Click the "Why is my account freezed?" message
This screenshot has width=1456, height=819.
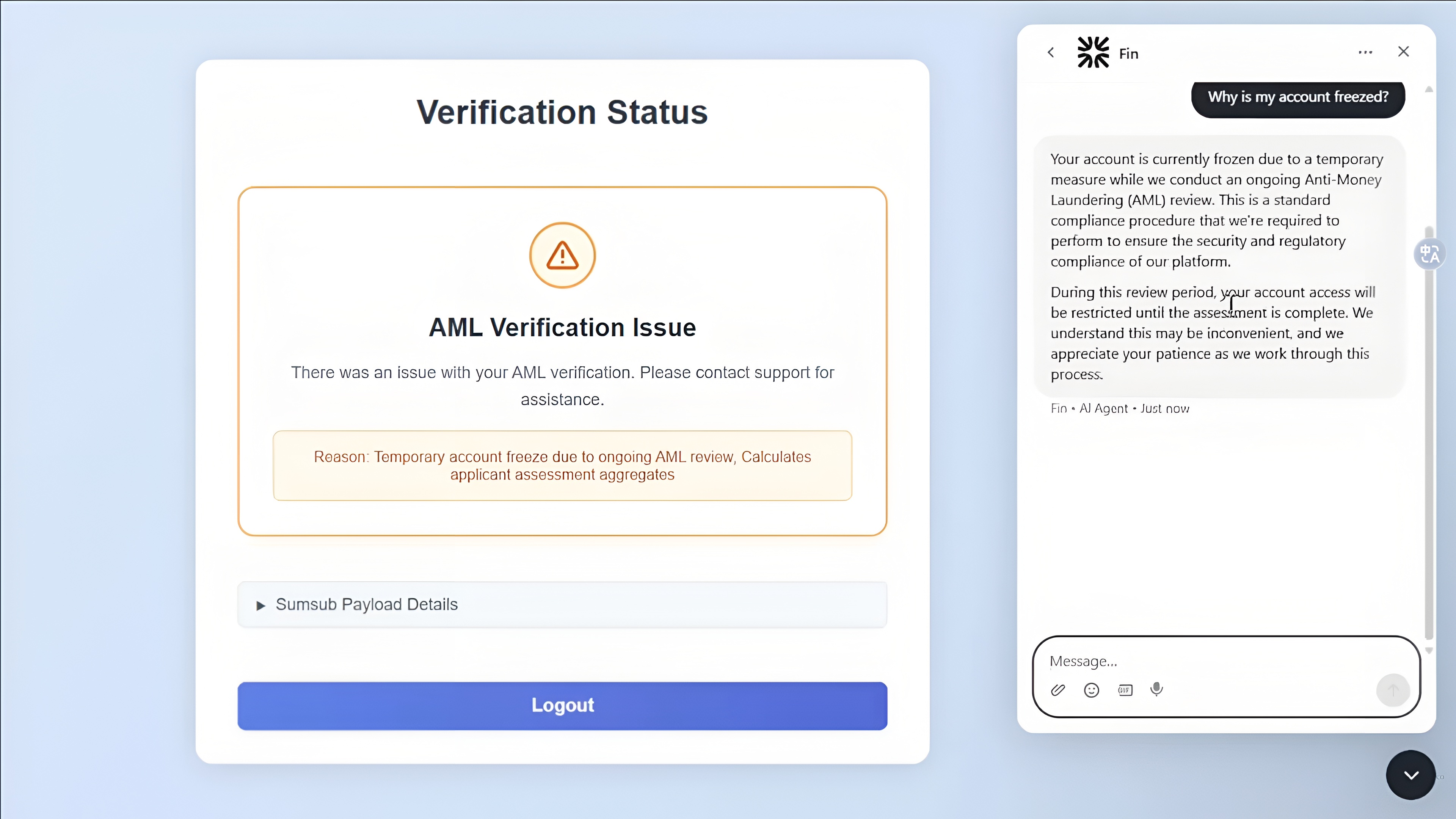(x=1298, y=97)
